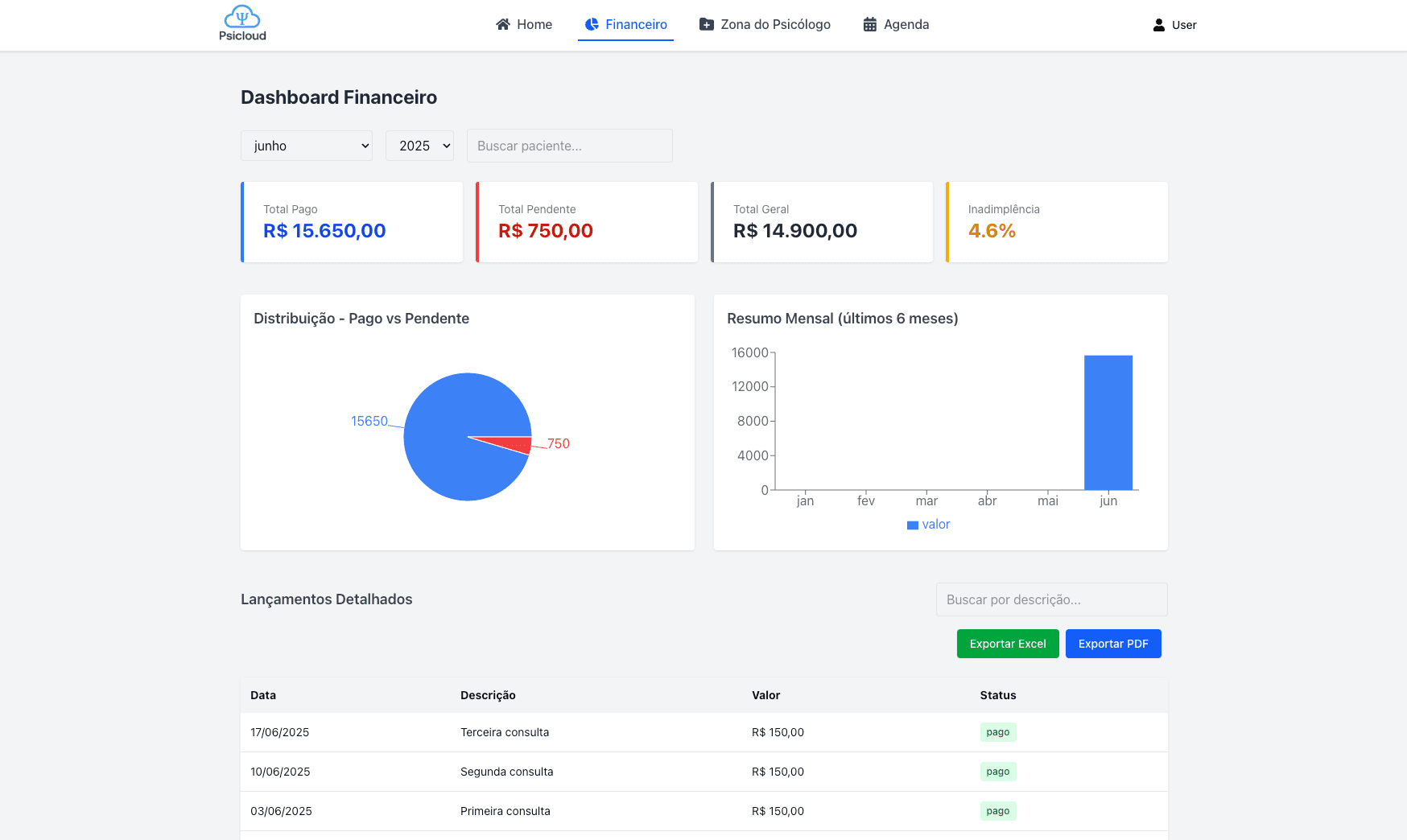
Task: Select the Financeiro cloud icon
Action: coord(592,24)
